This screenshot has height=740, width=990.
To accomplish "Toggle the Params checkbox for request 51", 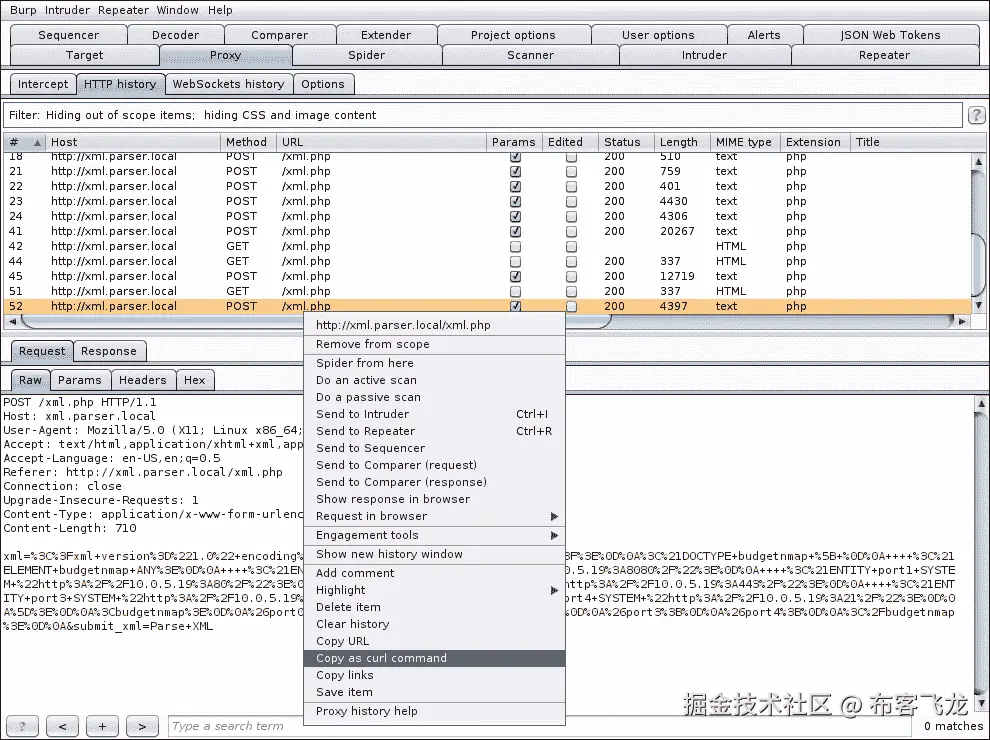I will click(x=515, y=291).
